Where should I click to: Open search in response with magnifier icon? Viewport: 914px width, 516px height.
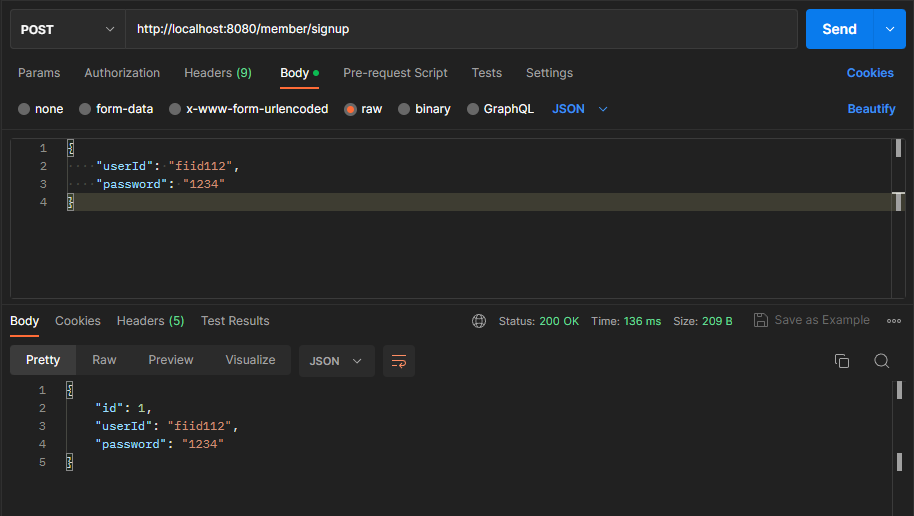click(881, 361)
